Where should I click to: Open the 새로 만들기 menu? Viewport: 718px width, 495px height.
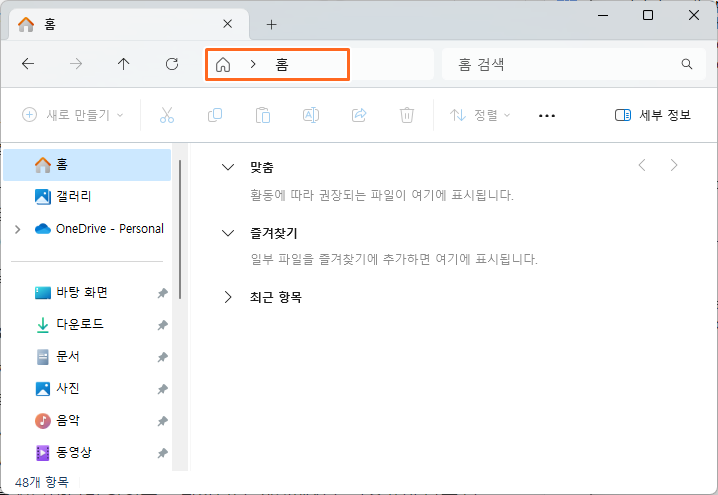click(73, 114)
